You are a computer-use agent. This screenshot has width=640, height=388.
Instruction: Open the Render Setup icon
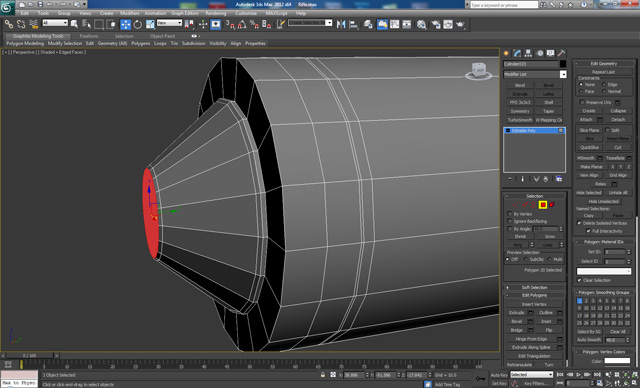[x=436, y=24]
